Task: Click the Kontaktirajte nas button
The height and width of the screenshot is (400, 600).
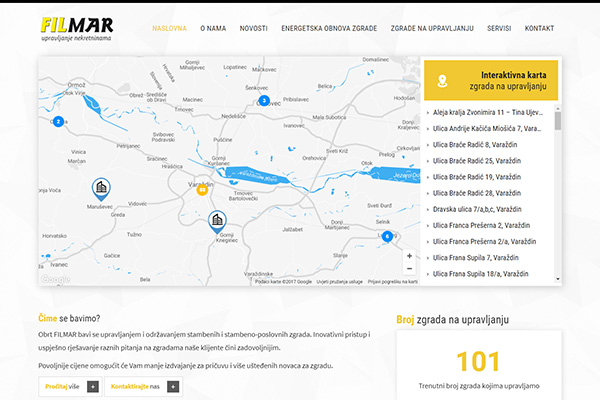Action: point(143,387)
